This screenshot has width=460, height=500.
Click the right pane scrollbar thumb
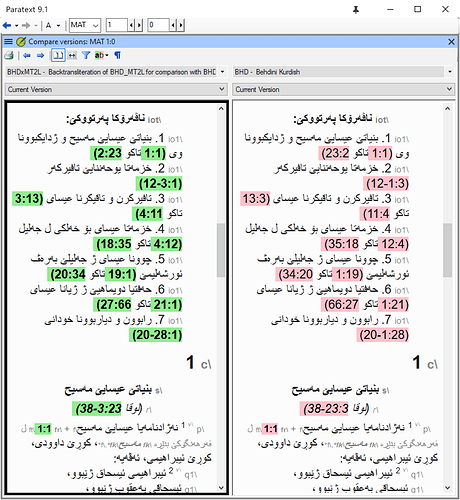pyautogui.click(x=447, y=250)
